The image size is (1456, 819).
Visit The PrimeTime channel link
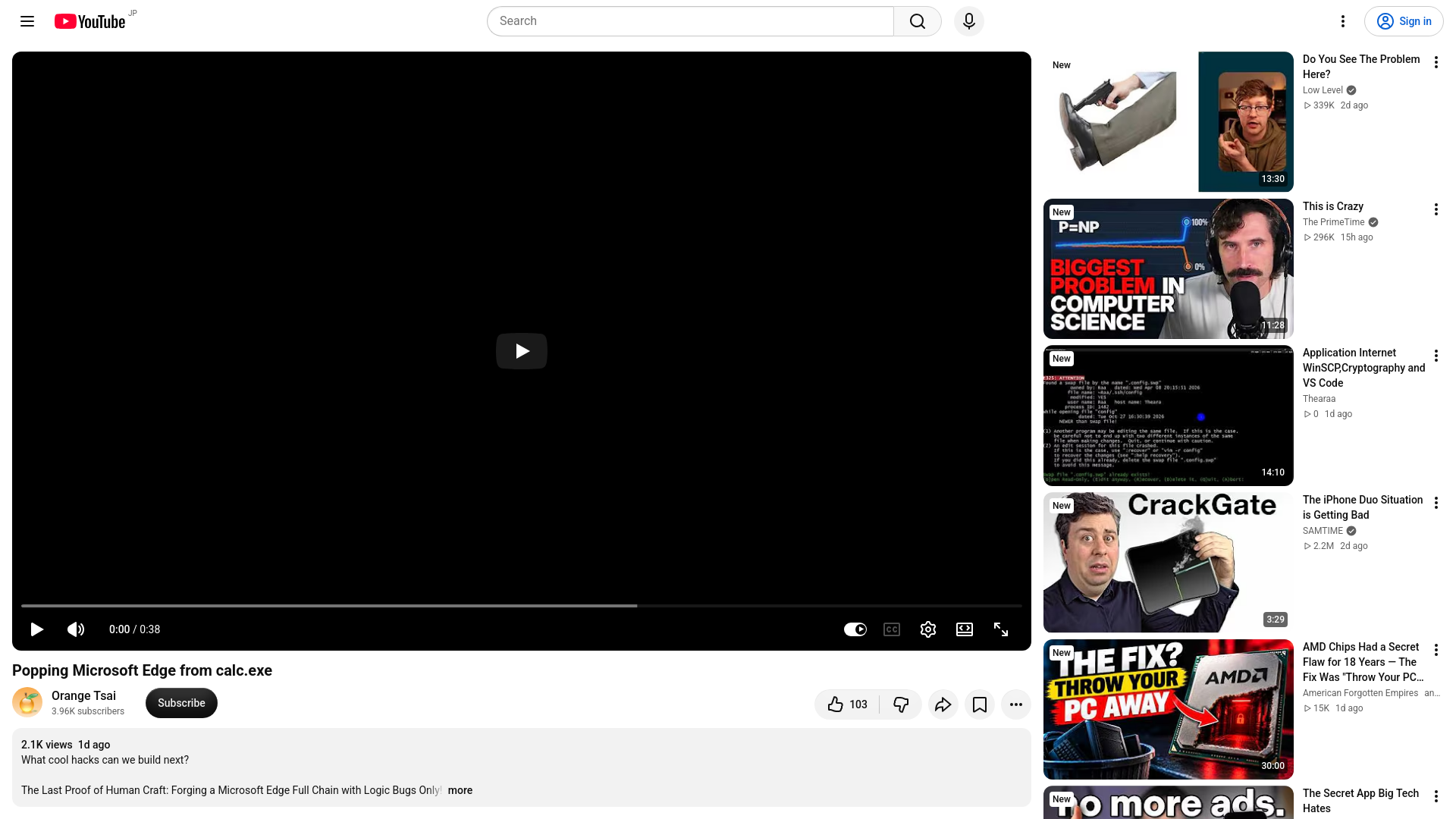click(1333, 222)
